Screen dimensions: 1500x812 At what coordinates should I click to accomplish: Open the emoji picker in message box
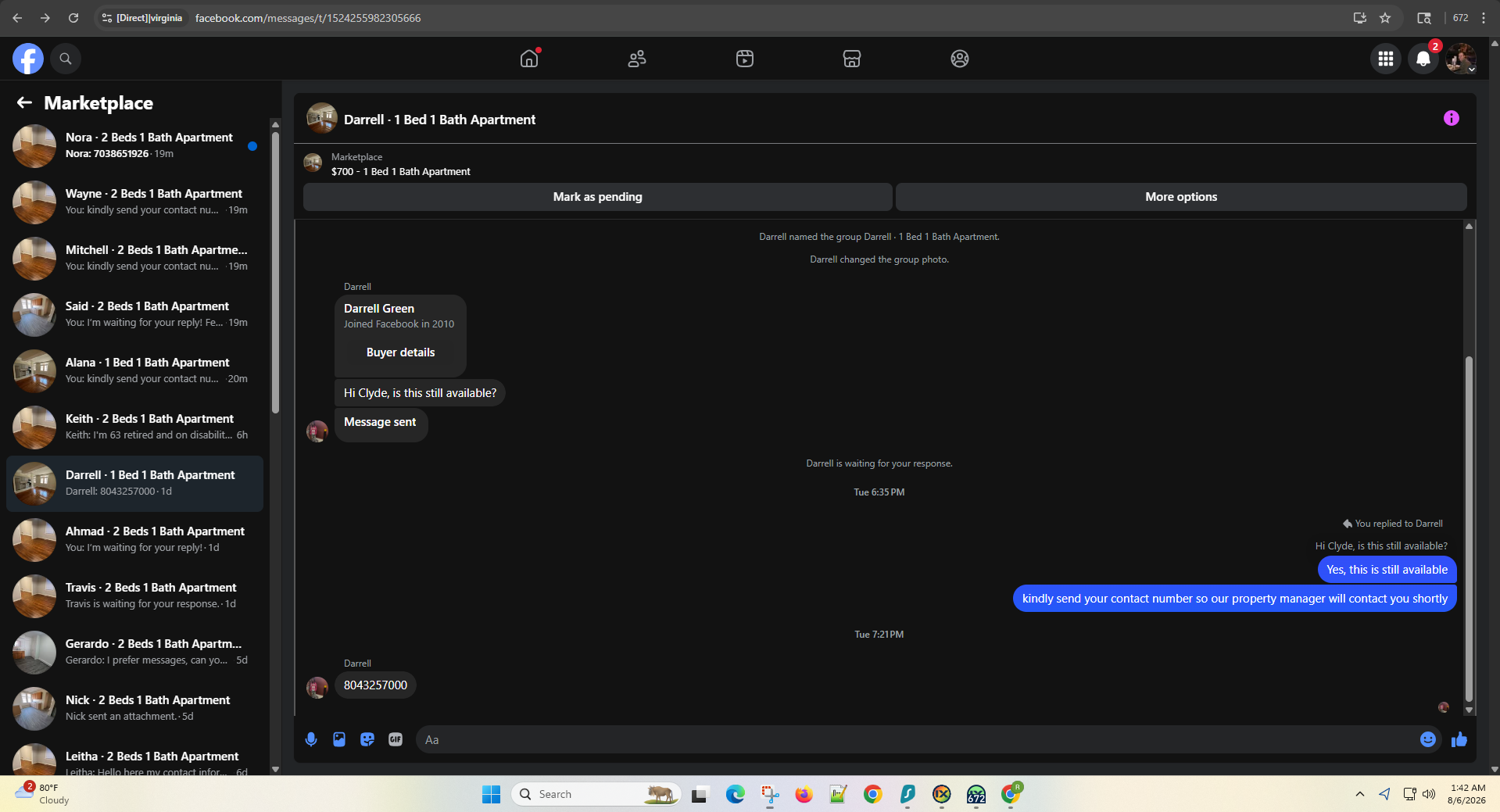pos(1428,739)
